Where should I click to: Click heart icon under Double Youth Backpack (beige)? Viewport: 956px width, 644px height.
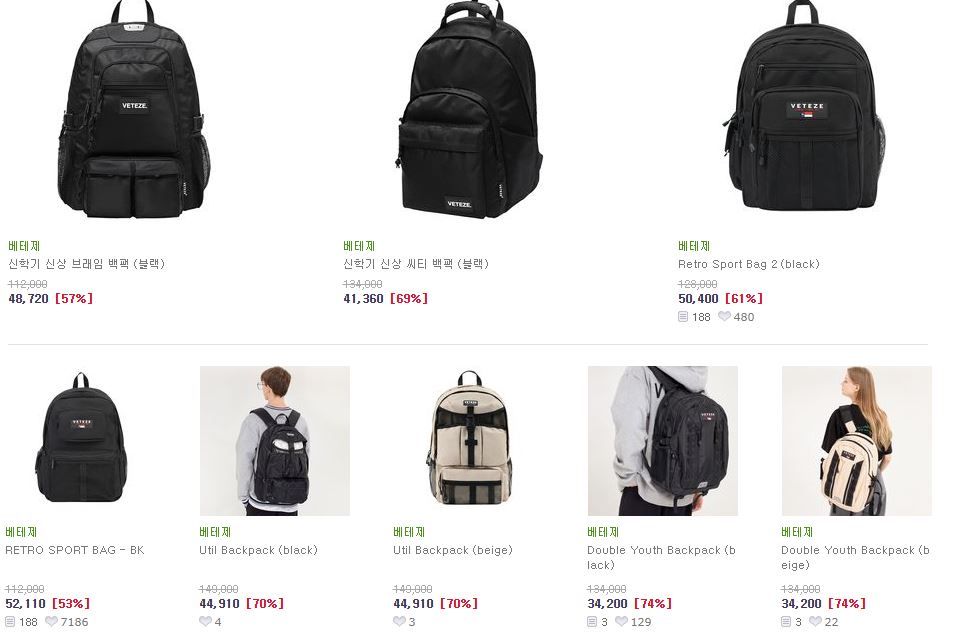(x=815, y=621)
